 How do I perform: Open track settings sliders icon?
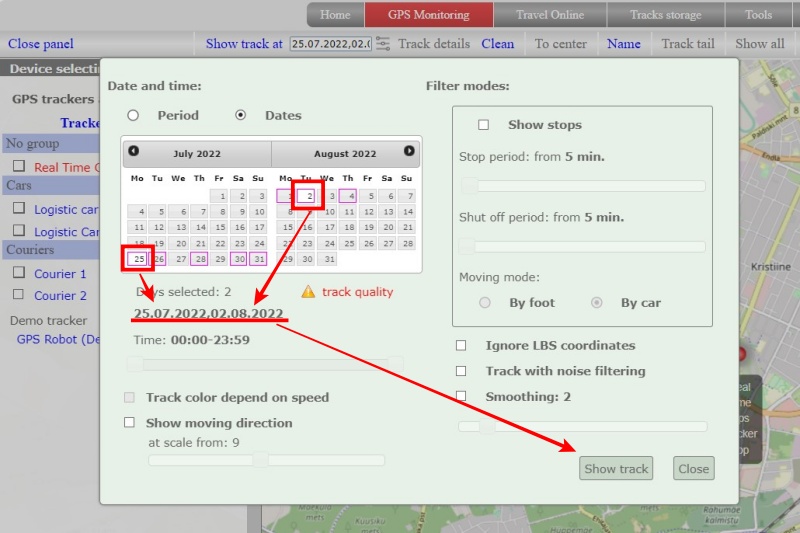click(383, 44)
